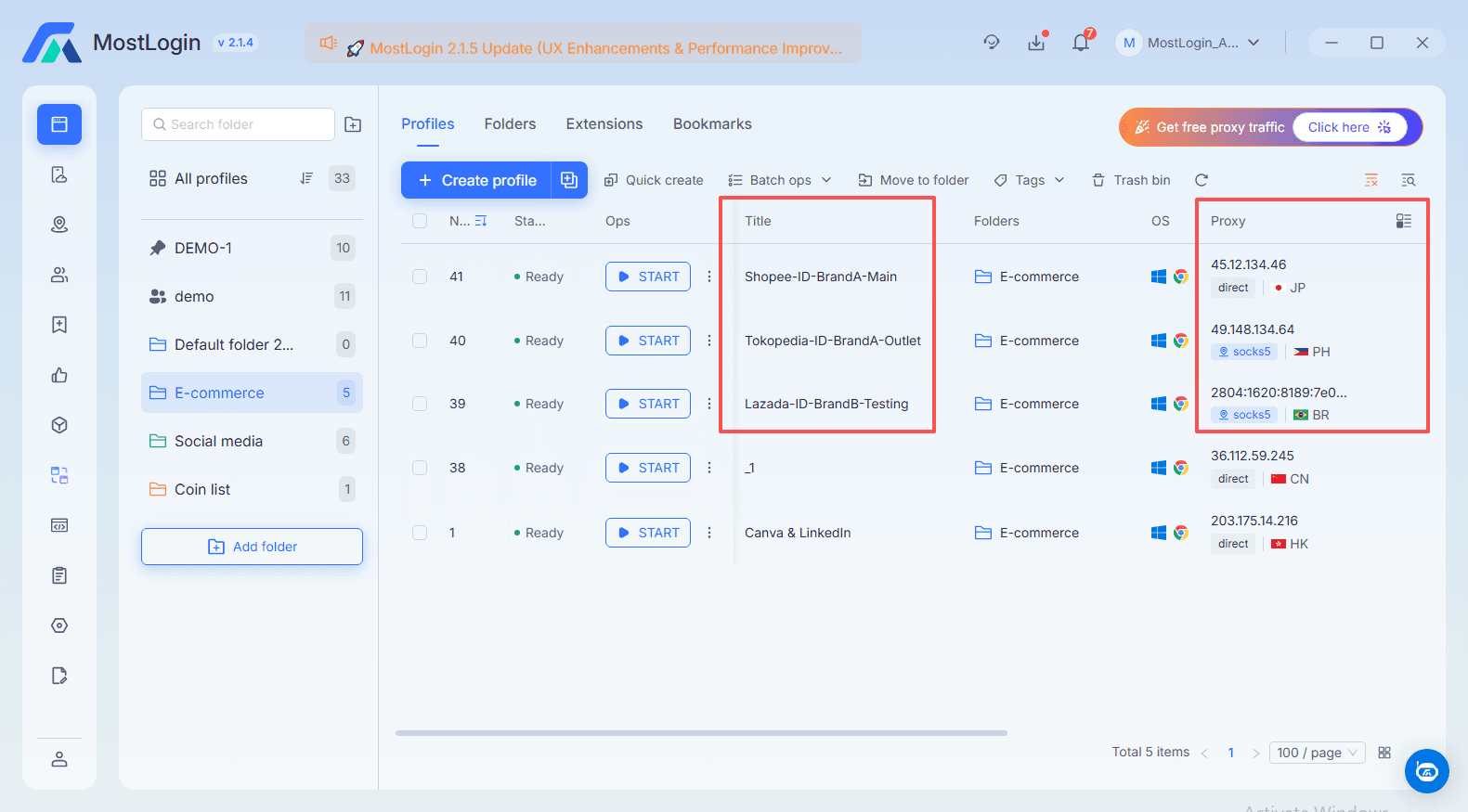Open the Coin list folder
The image size is (1468, 812).
(252, 489)
